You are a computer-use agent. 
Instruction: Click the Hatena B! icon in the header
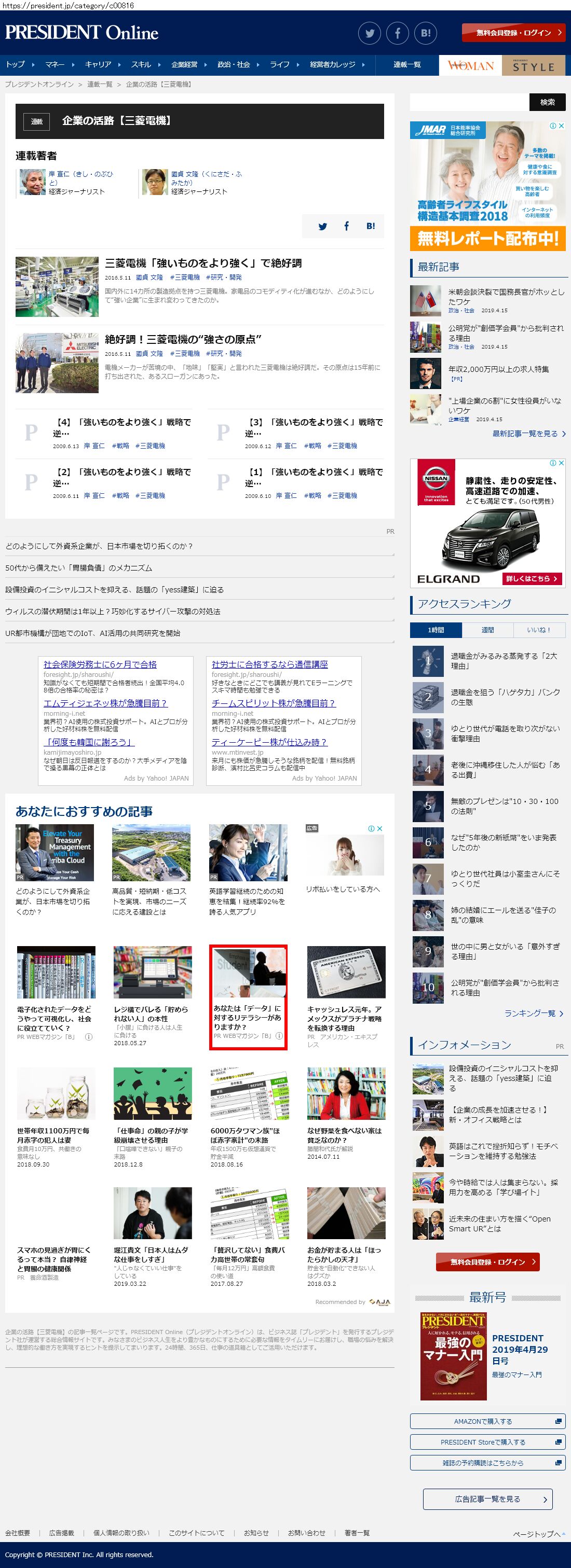pos(425,33)
